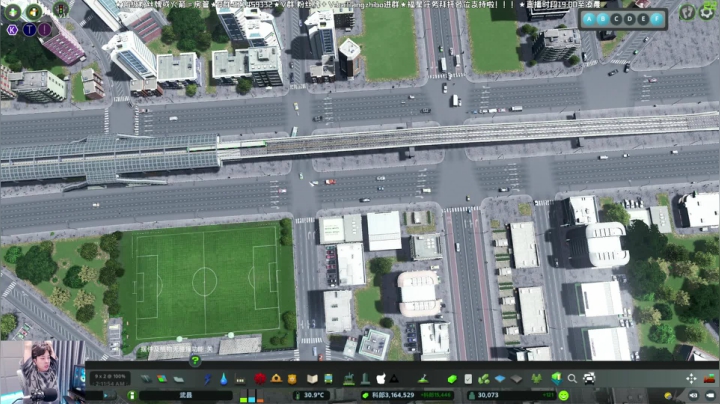Select the C layer button

click(x=616, y=19)
